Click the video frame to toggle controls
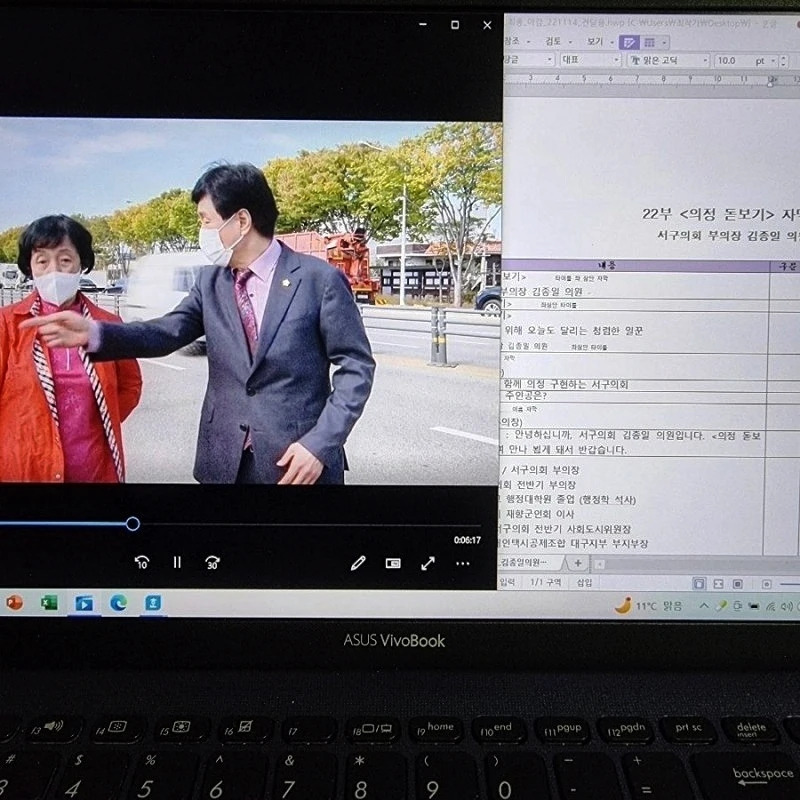This screenshot has height=800, width=800. (x=250, y=301)
